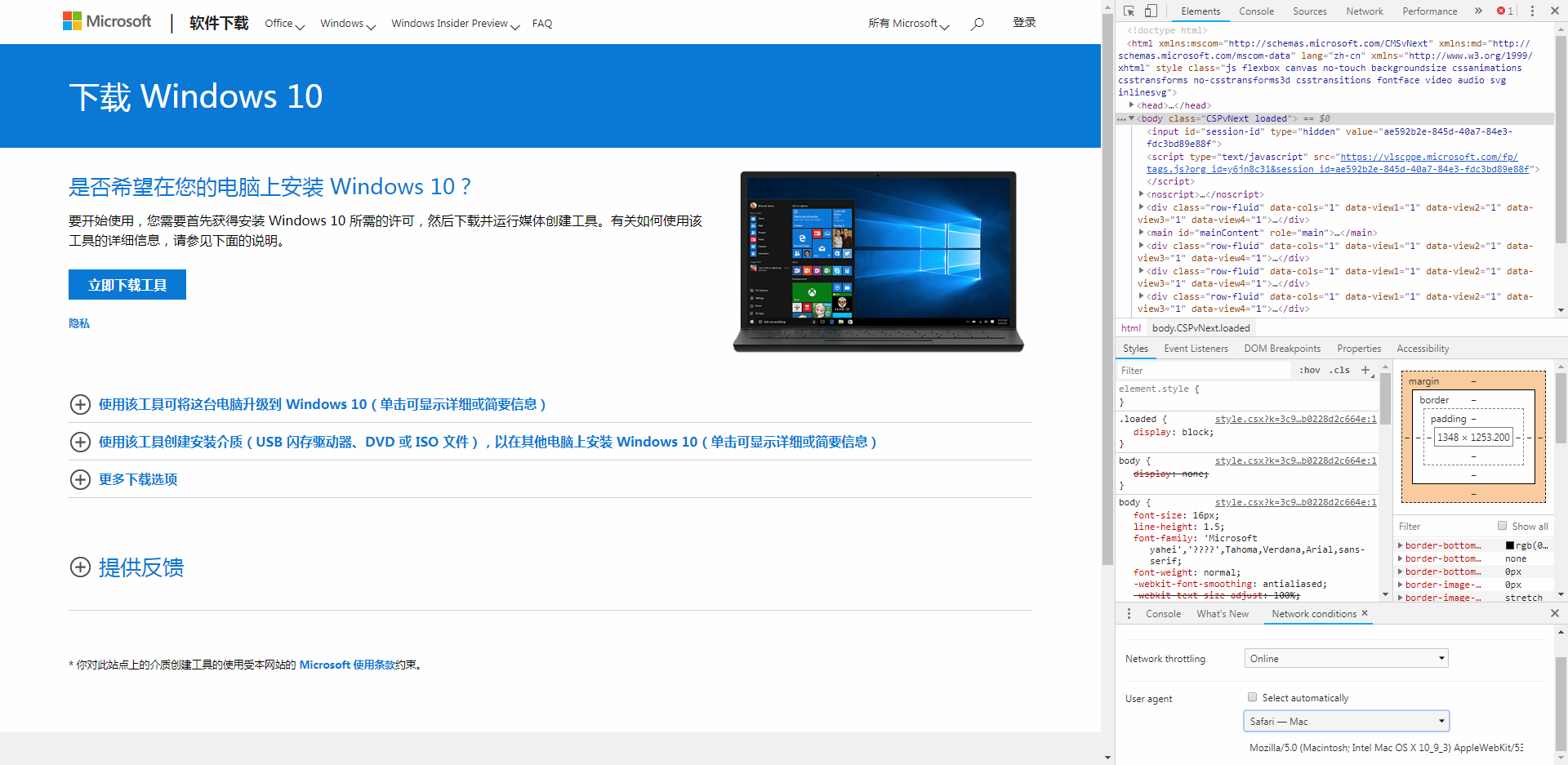1568x765 pixels.
Task: Click the new style rule plus icon
Action: click(1365, 370)
